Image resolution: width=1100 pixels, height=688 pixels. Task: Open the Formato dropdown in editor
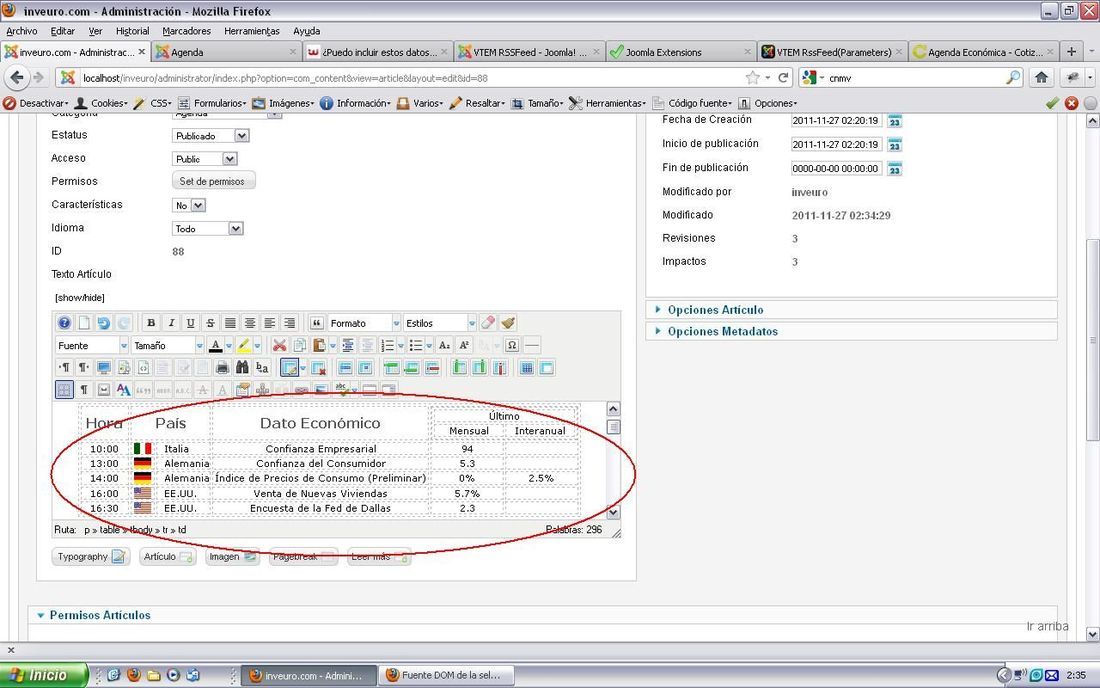364,323
